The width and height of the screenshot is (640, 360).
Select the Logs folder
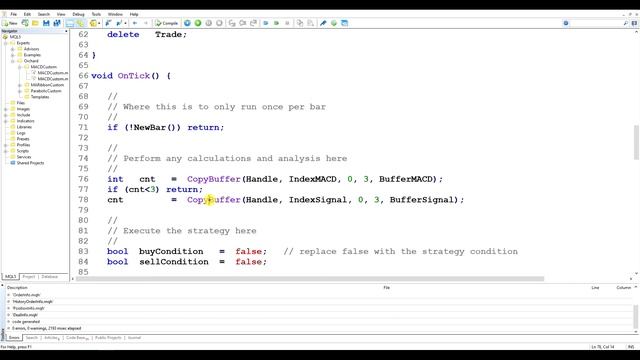(21, 133)
